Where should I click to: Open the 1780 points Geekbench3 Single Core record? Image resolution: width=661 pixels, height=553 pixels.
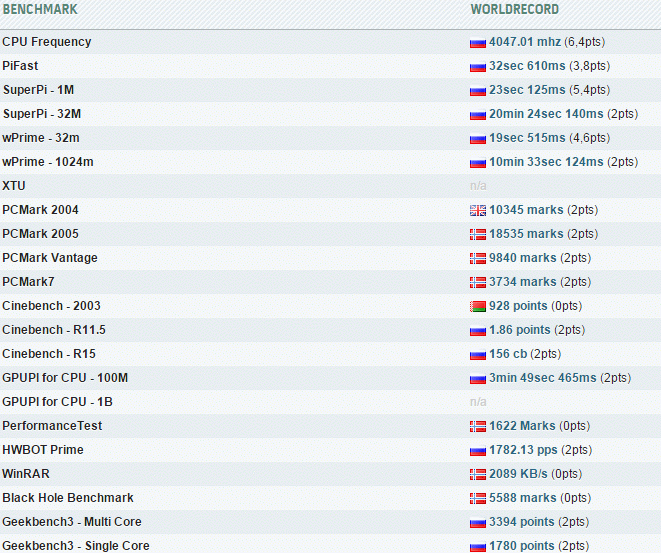[521, 546]
